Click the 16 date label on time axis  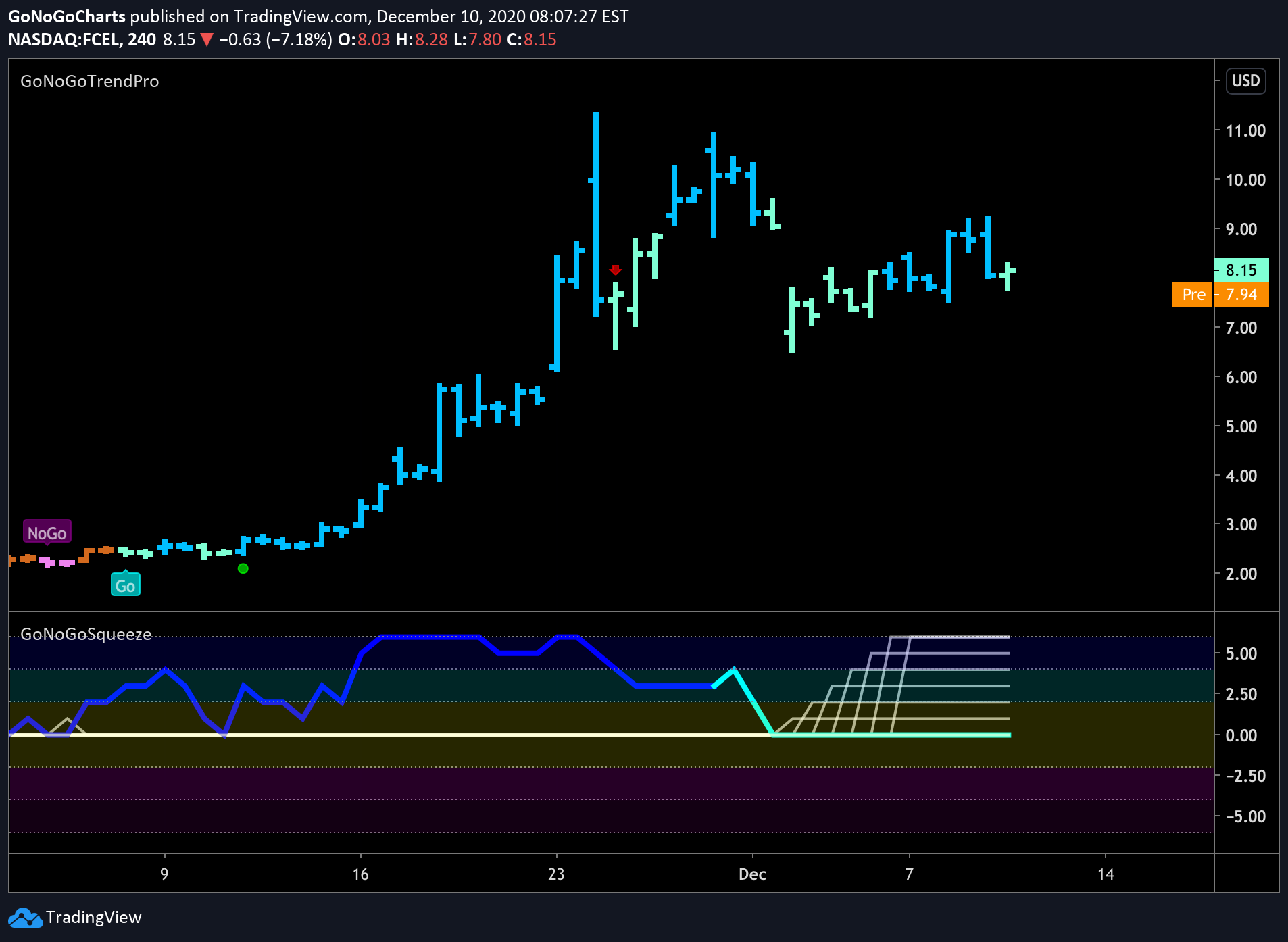[360, 874]
